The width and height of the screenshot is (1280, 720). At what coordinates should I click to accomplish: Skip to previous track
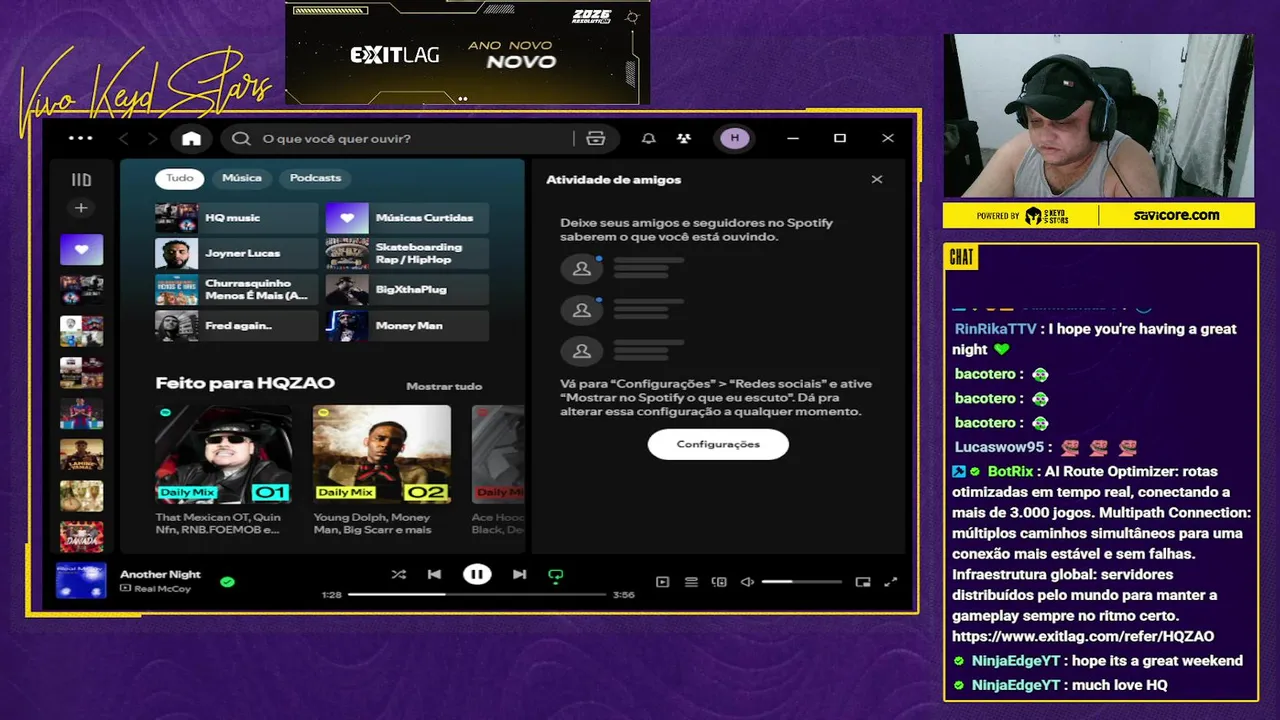click(434, 574)
